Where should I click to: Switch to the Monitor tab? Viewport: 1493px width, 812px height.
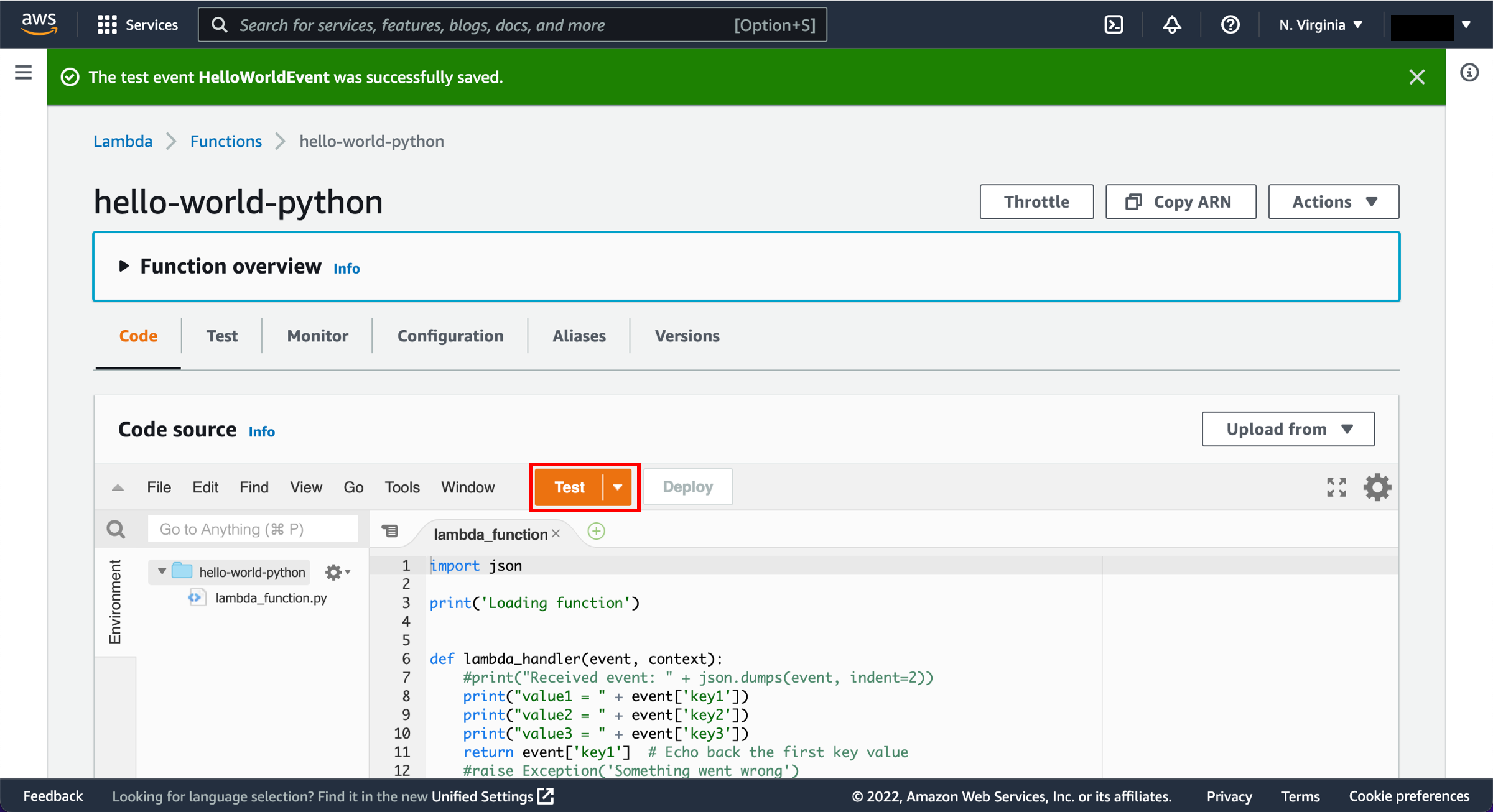[x=317, y=336]
